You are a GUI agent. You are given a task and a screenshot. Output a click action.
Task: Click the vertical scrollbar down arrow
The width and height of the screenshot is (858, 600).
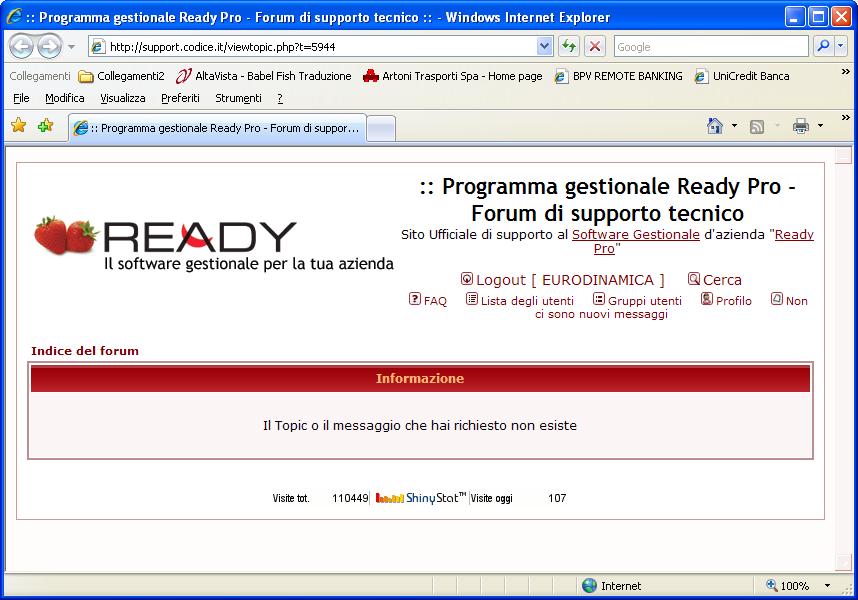click(843, 562)
